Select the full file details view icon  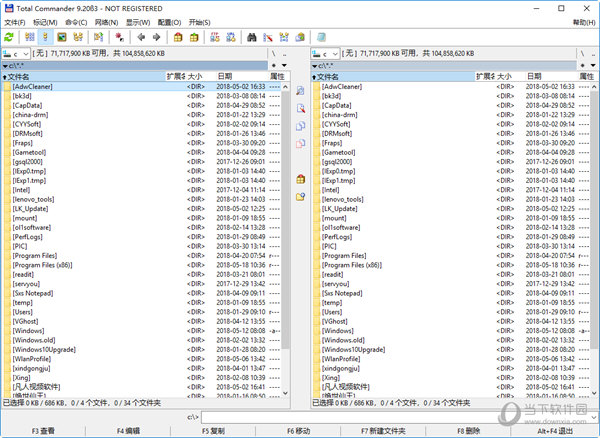[x=46, y=37]
